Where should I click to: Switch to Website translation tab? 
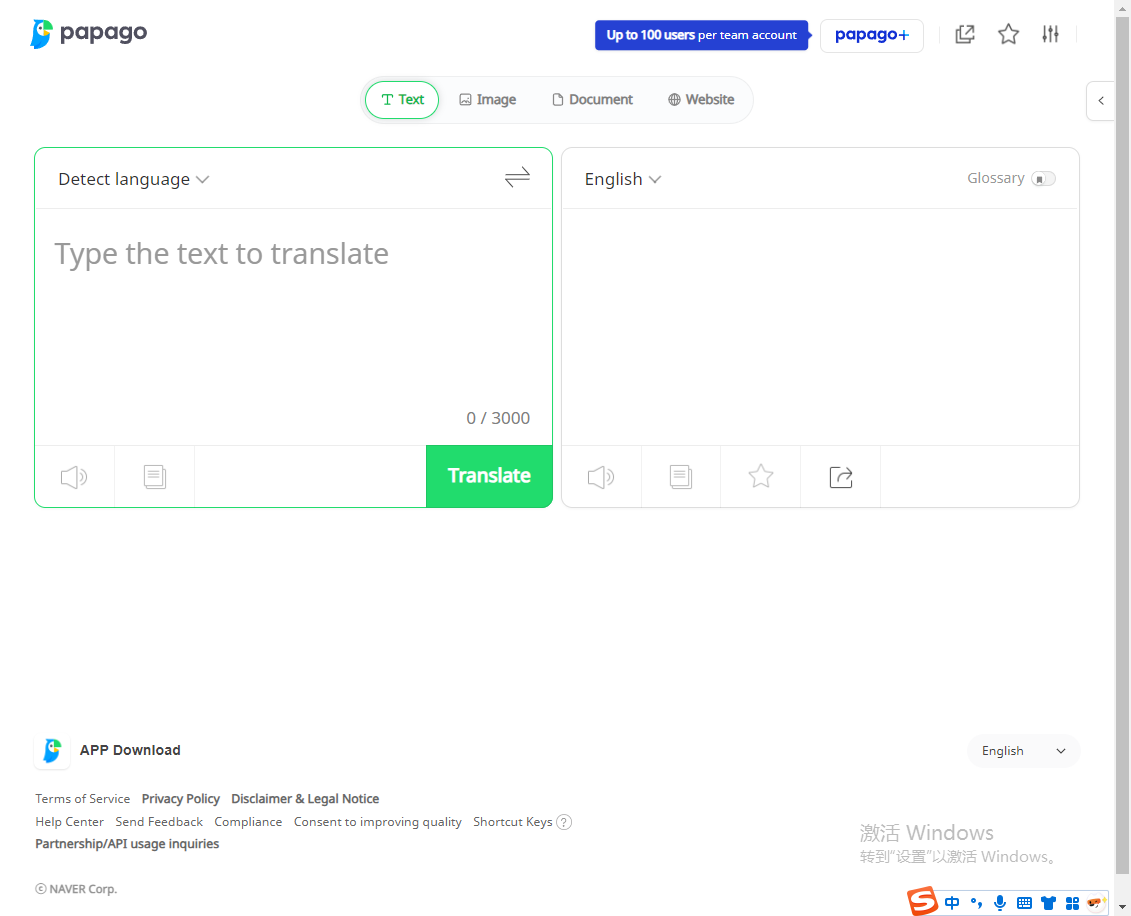pyautogui.click(x=701, y=100)
